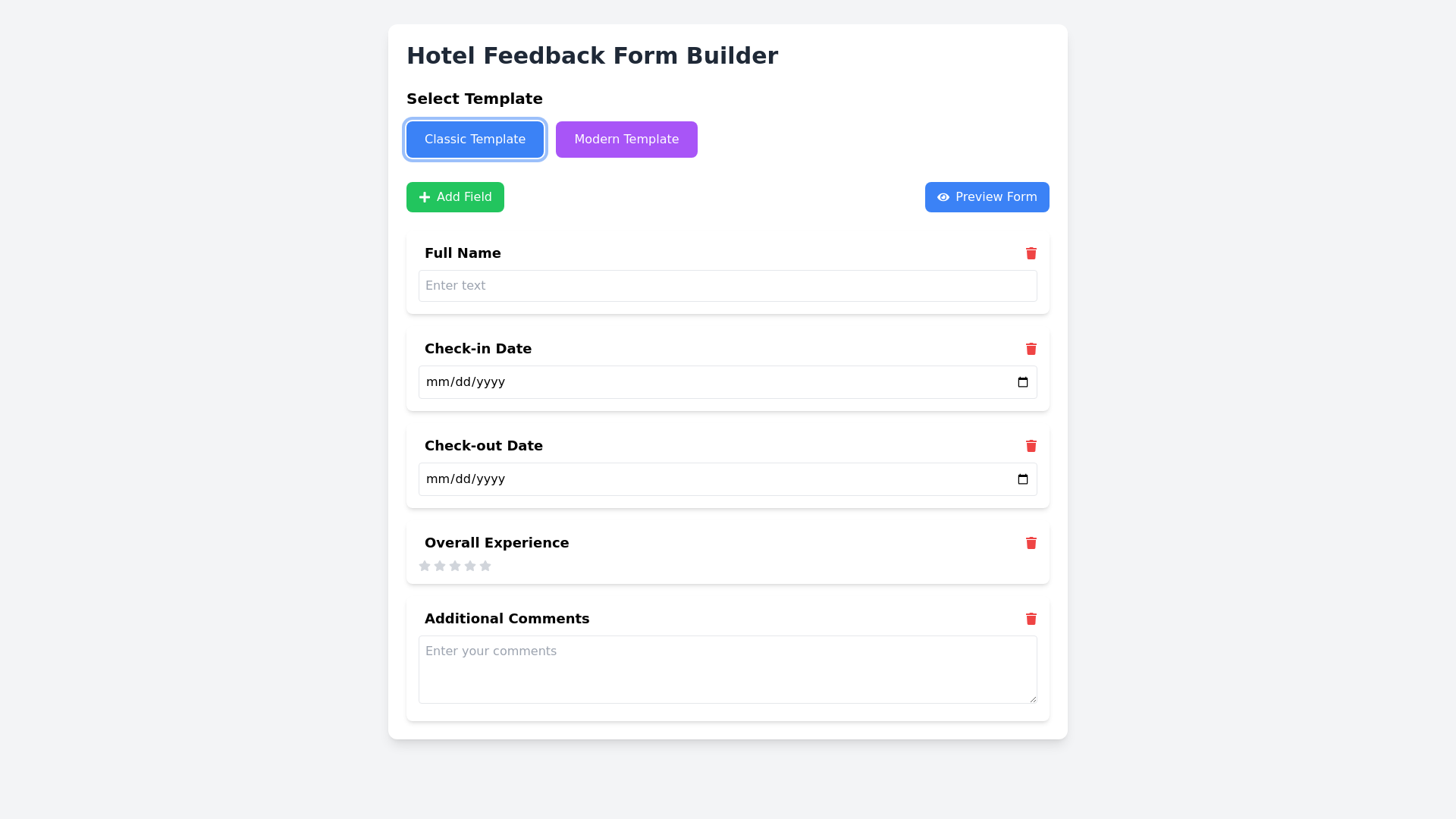Screen dimensions: 1456x819
Task: Click the first star under Overall Experience
Action: [x=425, y=566]
